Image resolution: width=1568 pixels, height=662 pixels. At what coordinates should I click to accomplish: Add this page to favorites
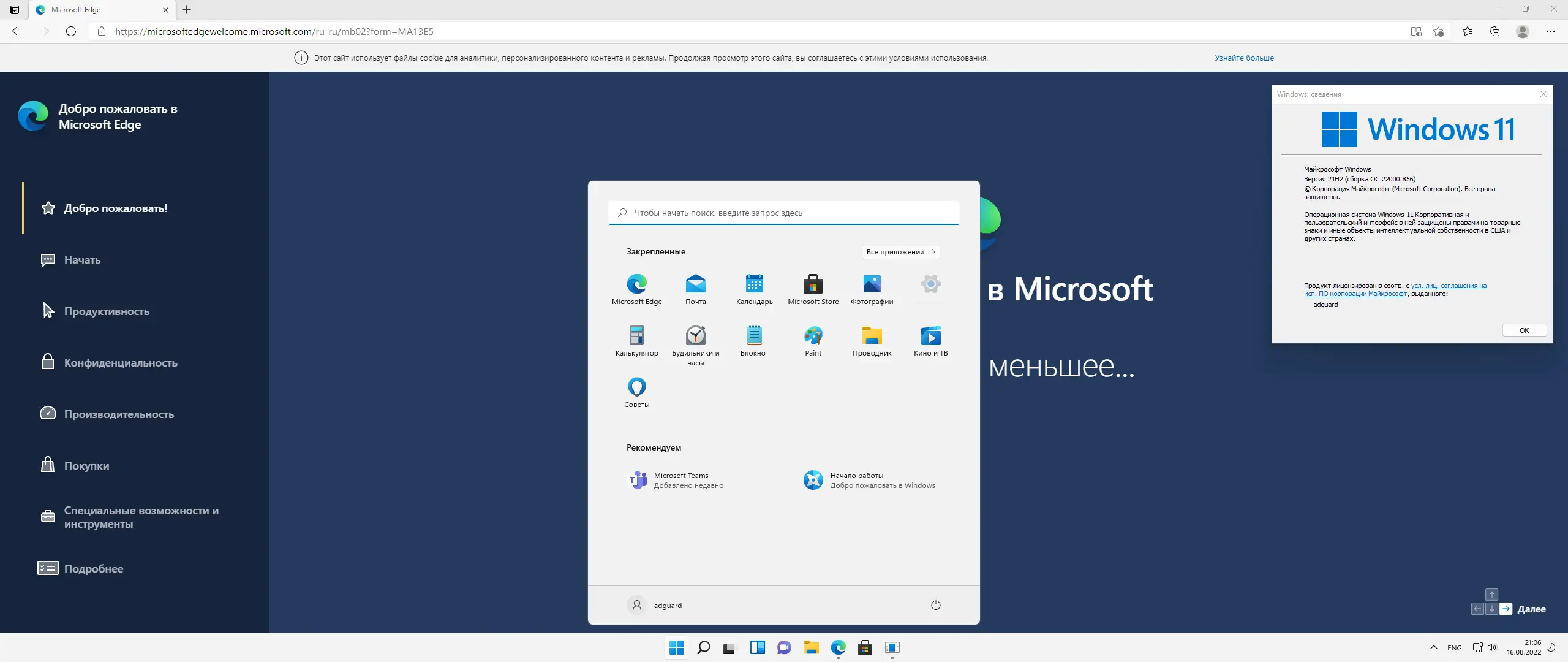click(x=1438, y=31)
